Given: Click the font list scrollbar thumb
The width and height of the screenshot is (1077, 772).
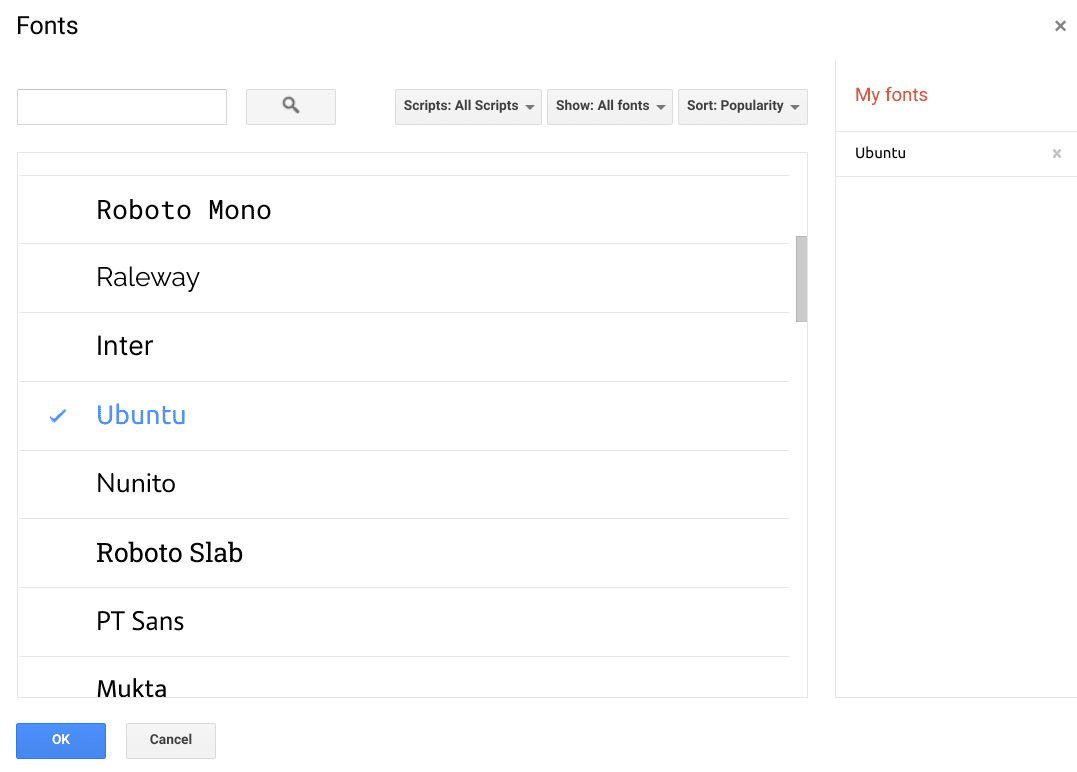Looking at the screenshot, I should point(801,279).
